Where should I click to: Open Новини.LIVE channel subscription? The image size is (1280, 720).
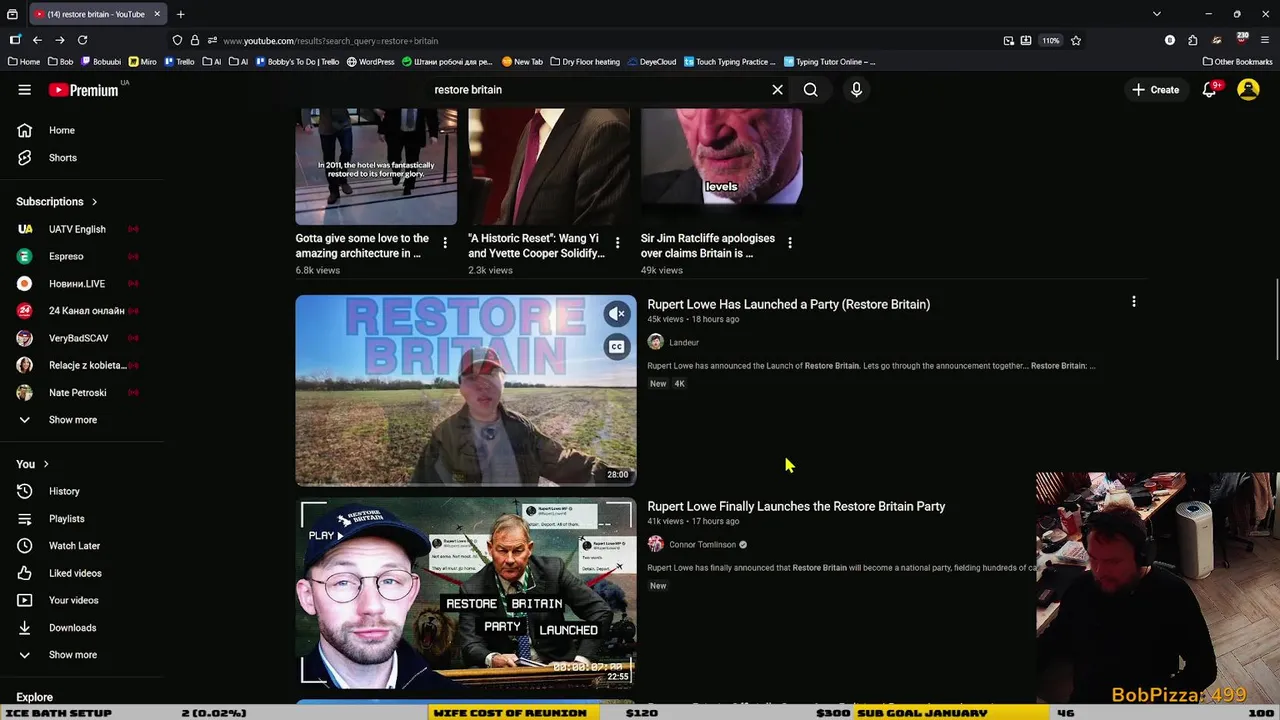point(78,283)
